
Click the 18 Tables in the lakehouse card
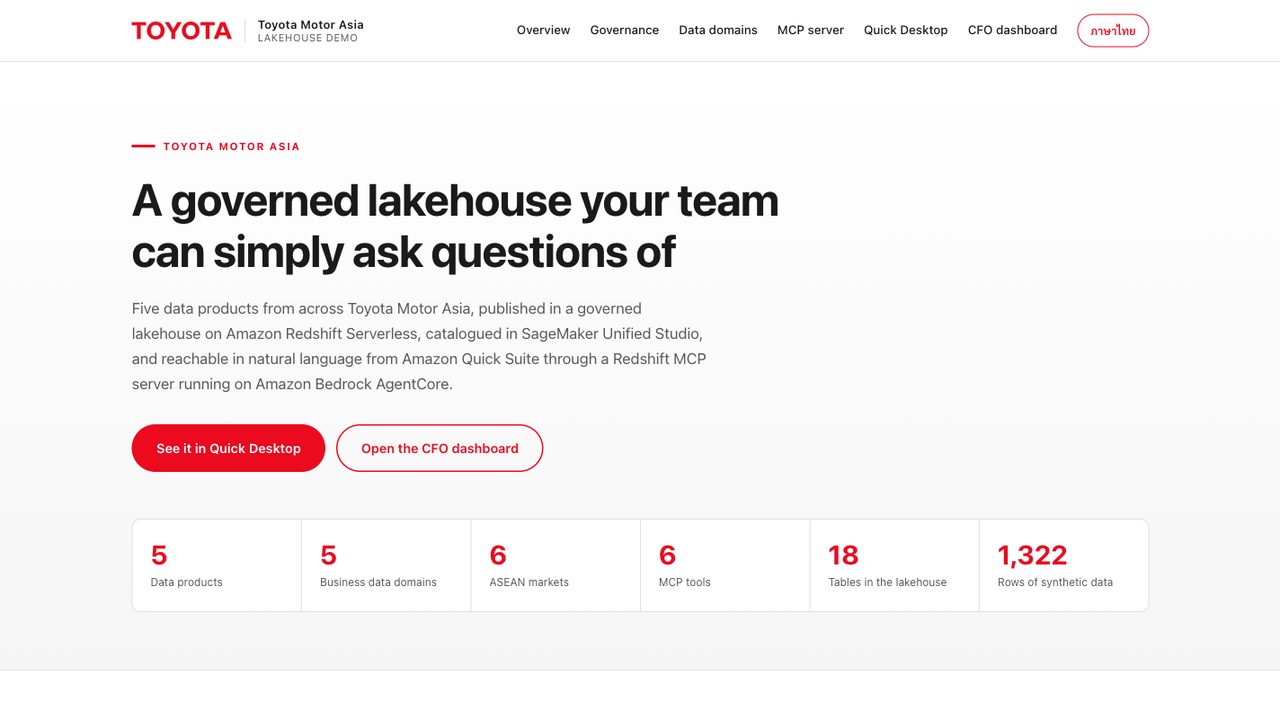pyautogui.click(x=894, y=565)
